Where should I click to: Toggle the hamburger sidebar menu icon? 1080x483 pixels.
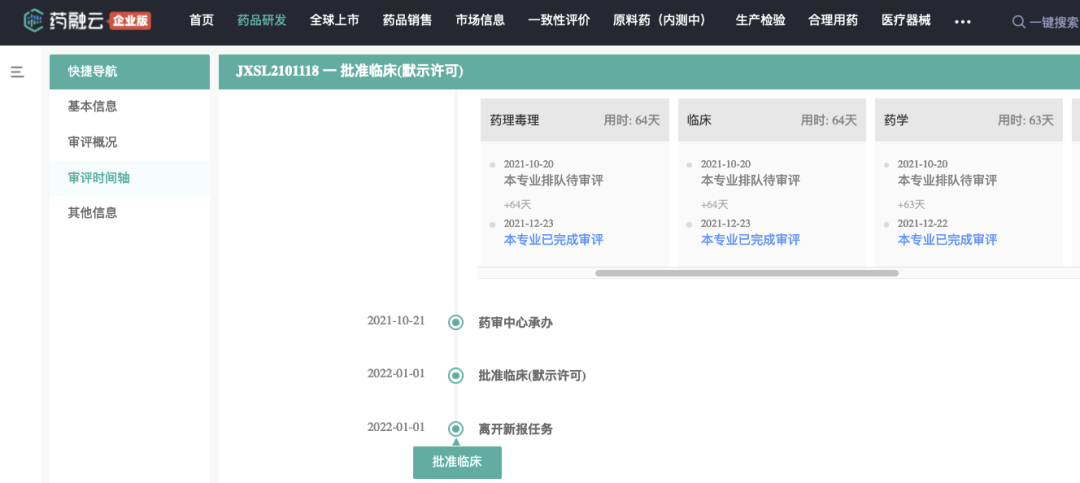[17, 72]
